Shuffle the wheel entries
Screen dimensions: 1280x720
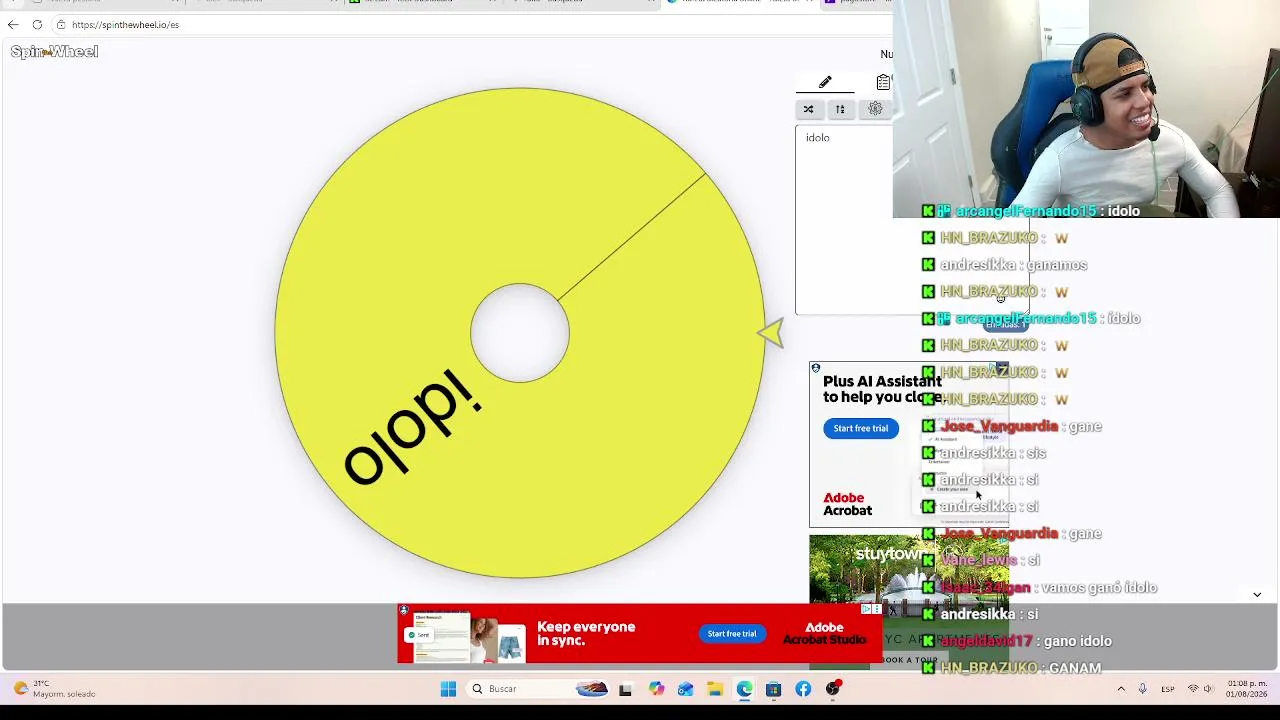[x=808, y=109]
